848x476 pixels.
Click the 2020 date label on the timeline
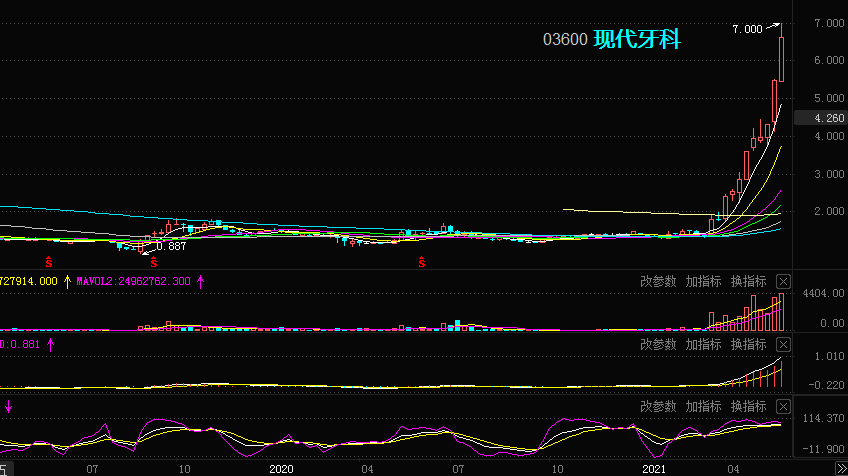[281, 469]
